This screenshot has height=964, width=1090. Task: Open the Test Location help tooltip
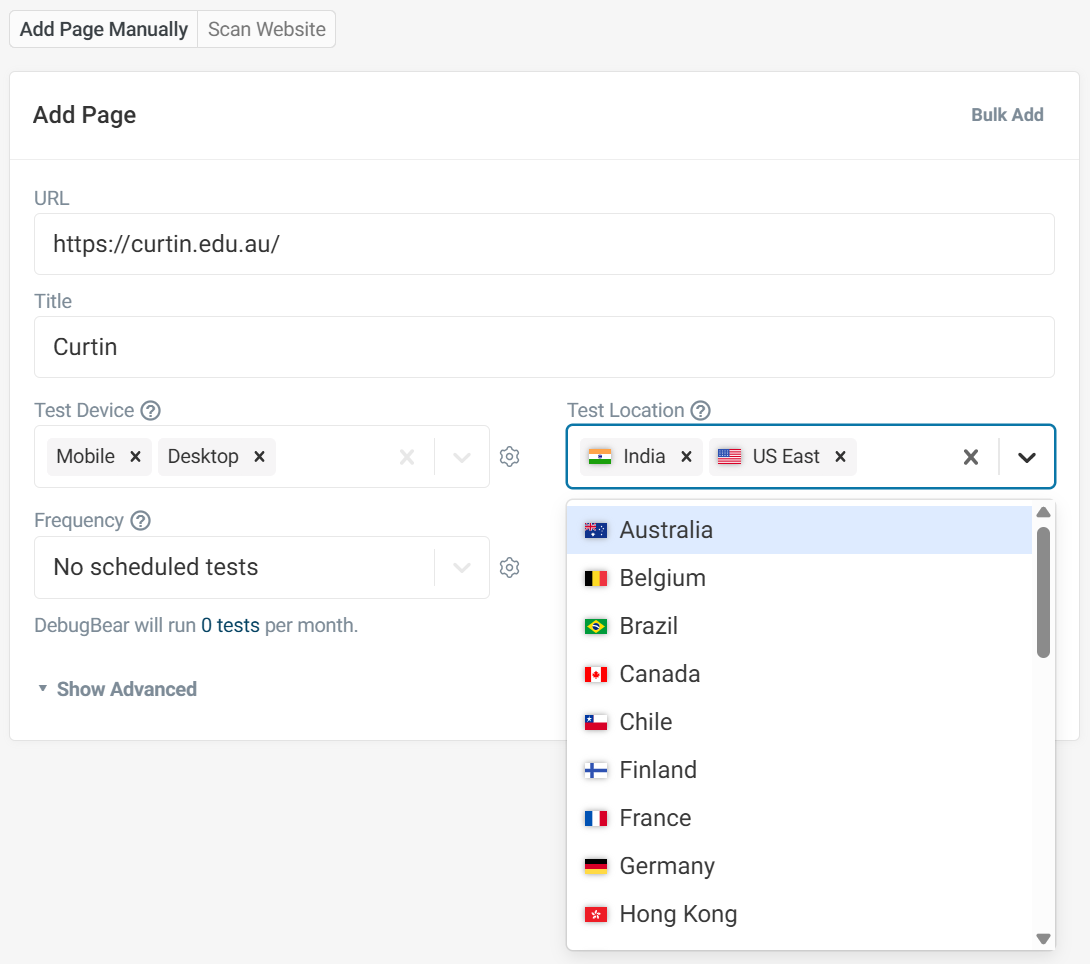point(700,410)
